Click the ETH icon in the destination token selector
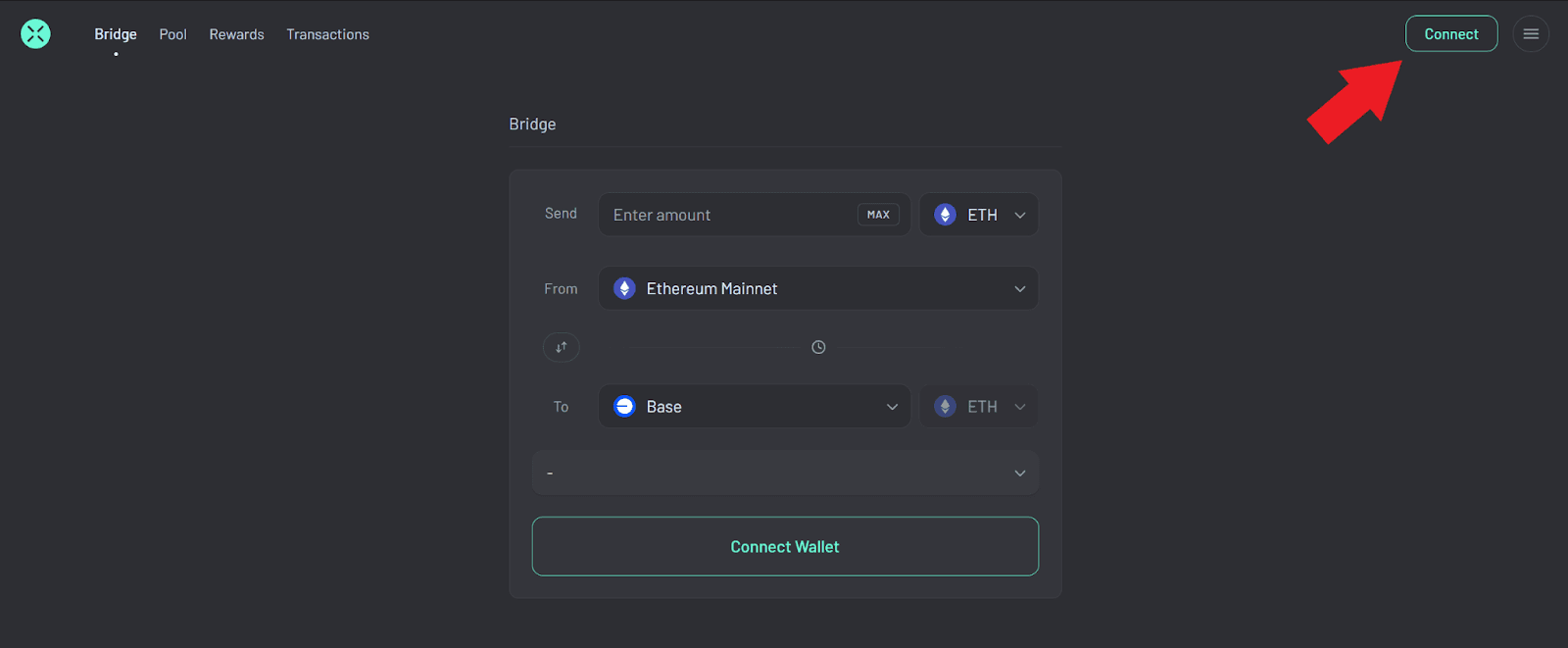The height and width of the screenshot is (648, 1568). pos(944,406)
